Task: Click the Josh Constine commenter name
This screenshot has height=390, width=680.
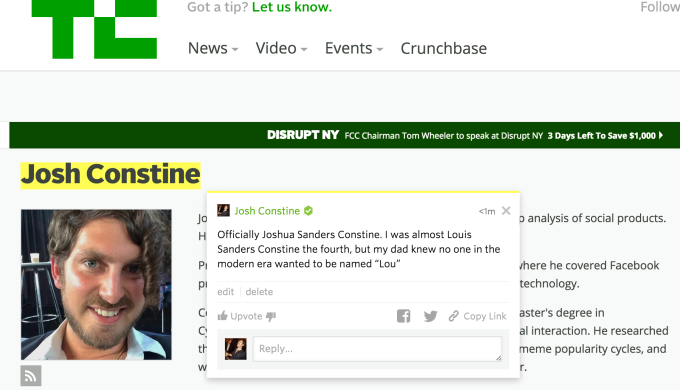Action: 267,211
